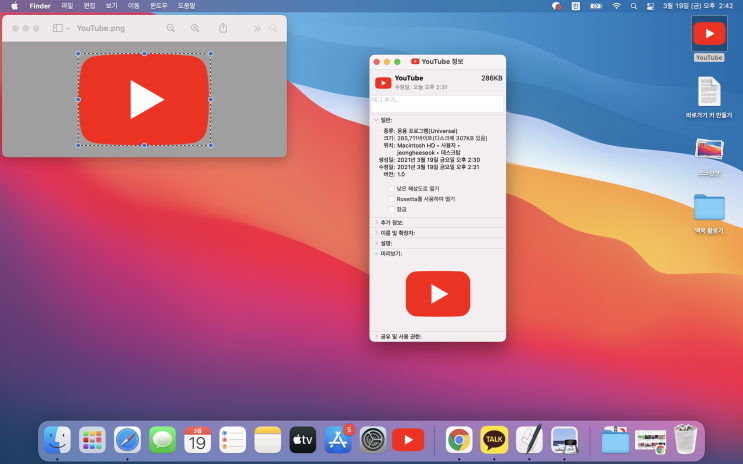743x464 pixels.
Task: Select 맥북 활용기 folder on desktop
Action: [x=709, y=207]
